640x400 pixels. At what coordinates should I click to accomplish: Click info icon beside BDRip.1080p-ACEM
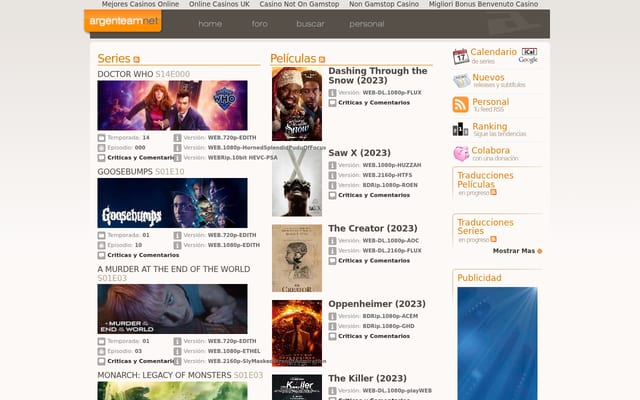pos(332,316)
